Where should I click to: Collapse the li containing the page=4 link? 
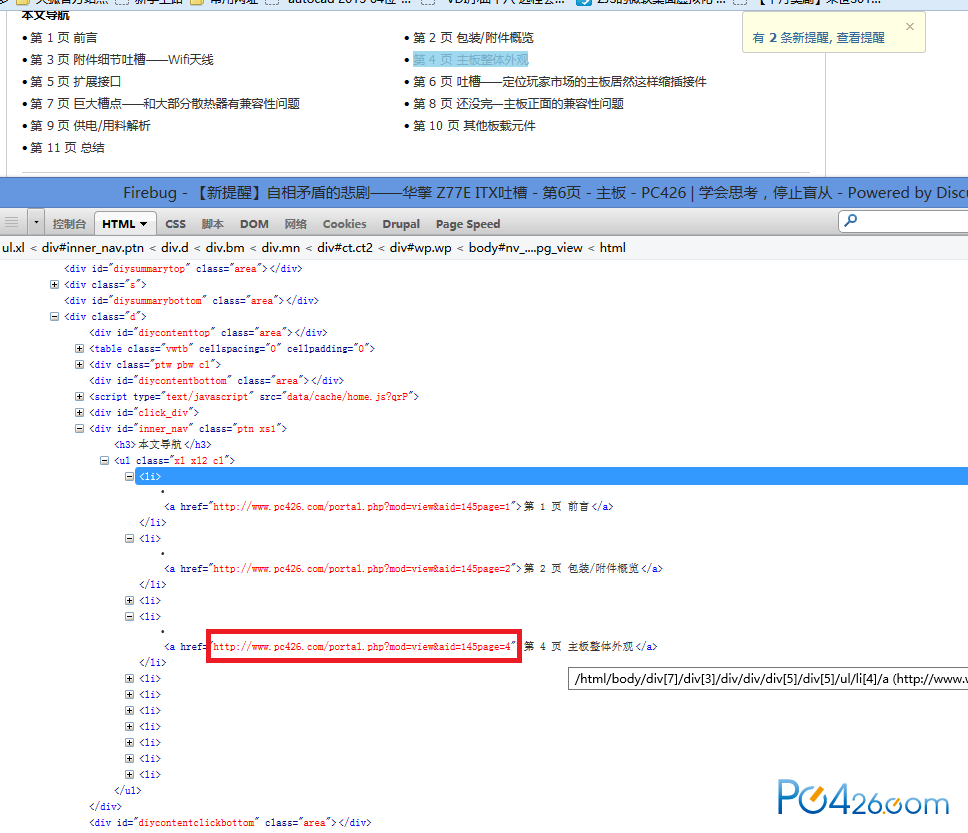tap(129, 616)
